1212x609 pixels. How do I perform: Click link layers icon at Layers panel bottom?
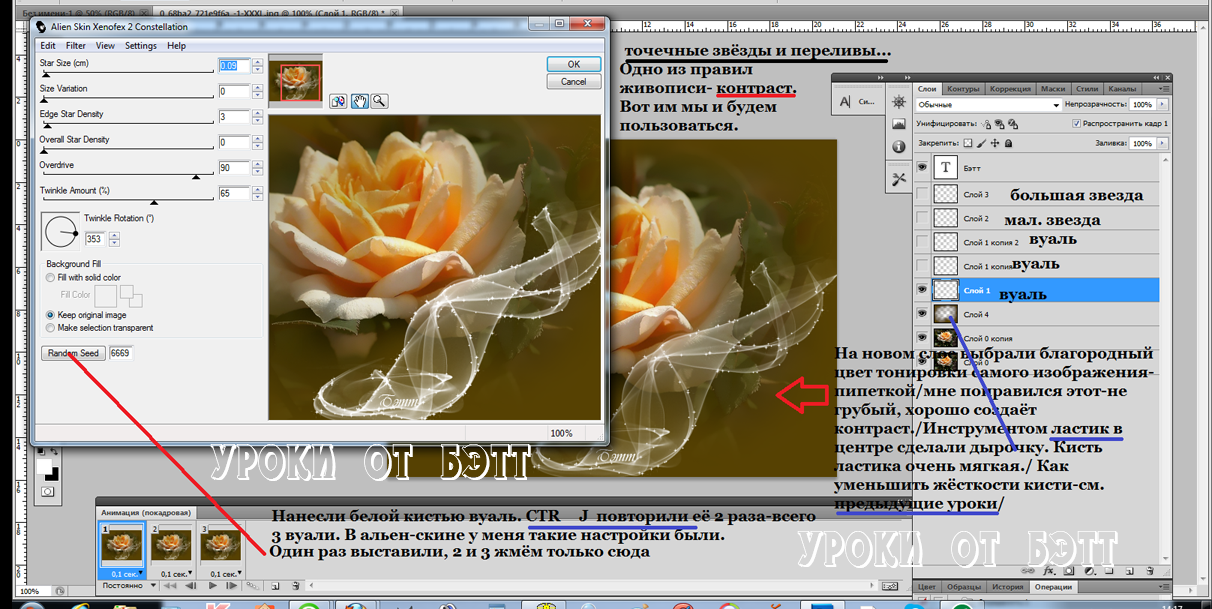pos(1028,571)
